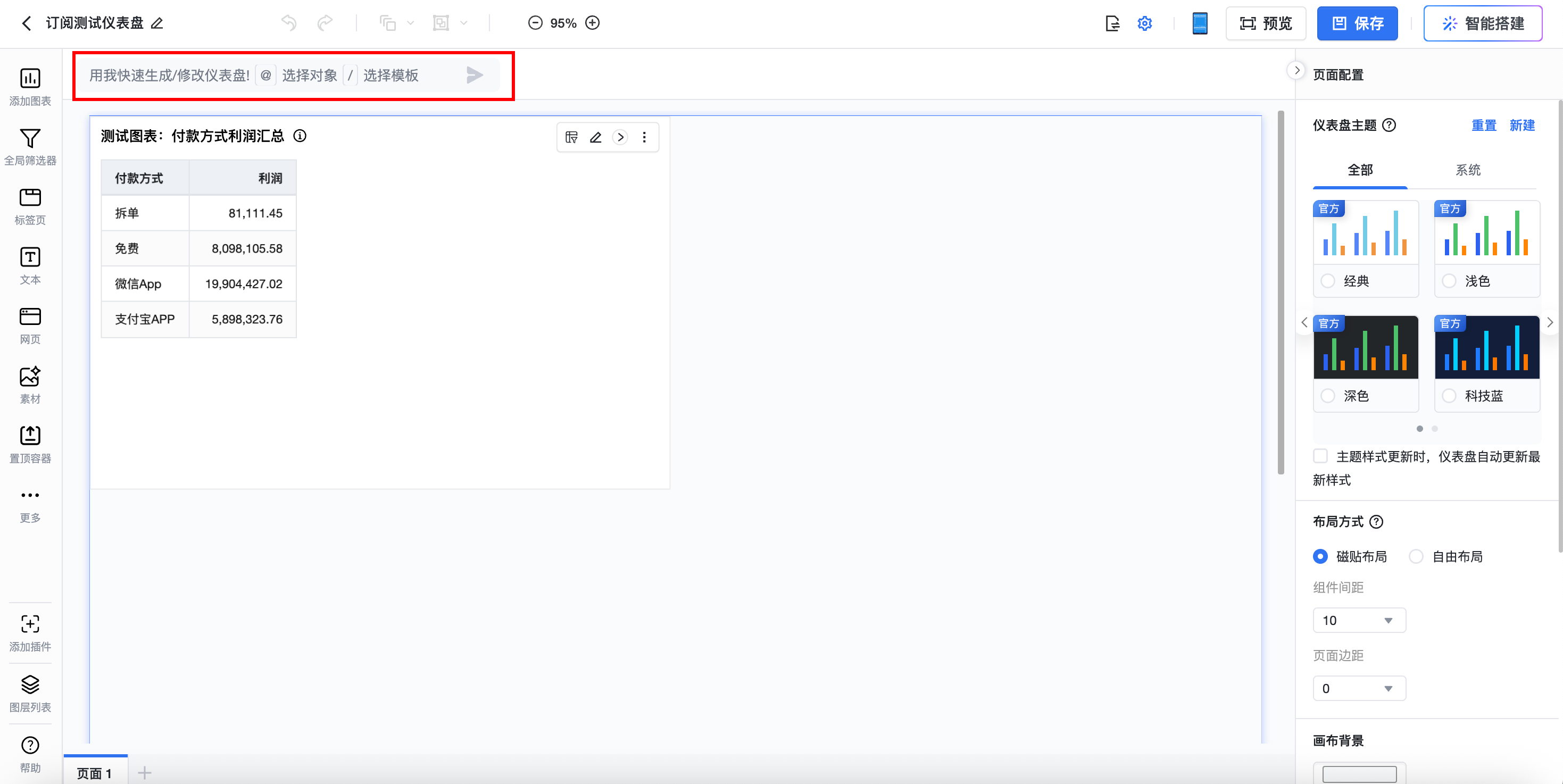Switch to the 系统 theme tab
Image resolution: width=1563 pixels, height=784 pixels.
point(1468,170)
